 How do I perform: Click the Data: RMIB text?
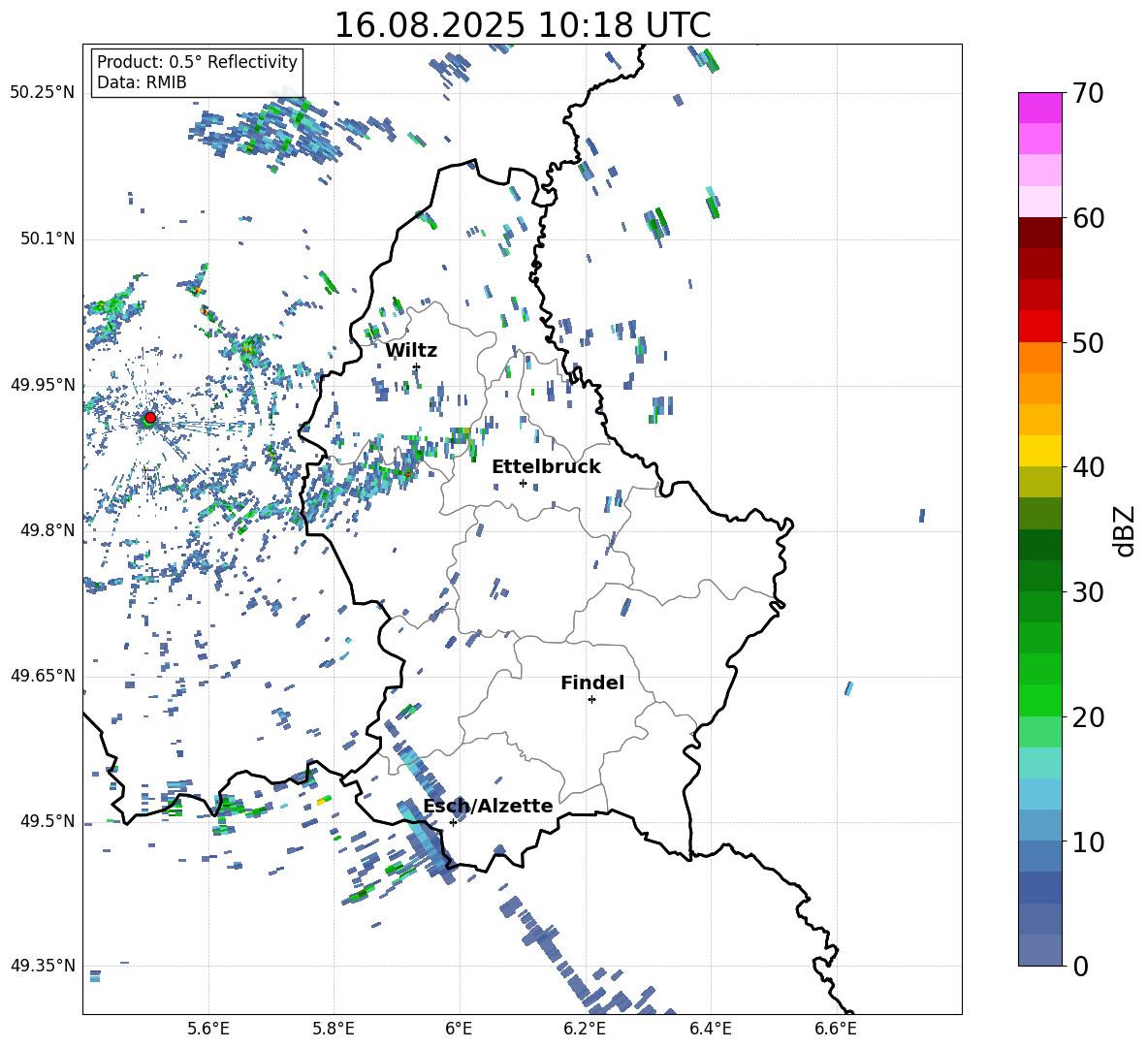[142, 82]
